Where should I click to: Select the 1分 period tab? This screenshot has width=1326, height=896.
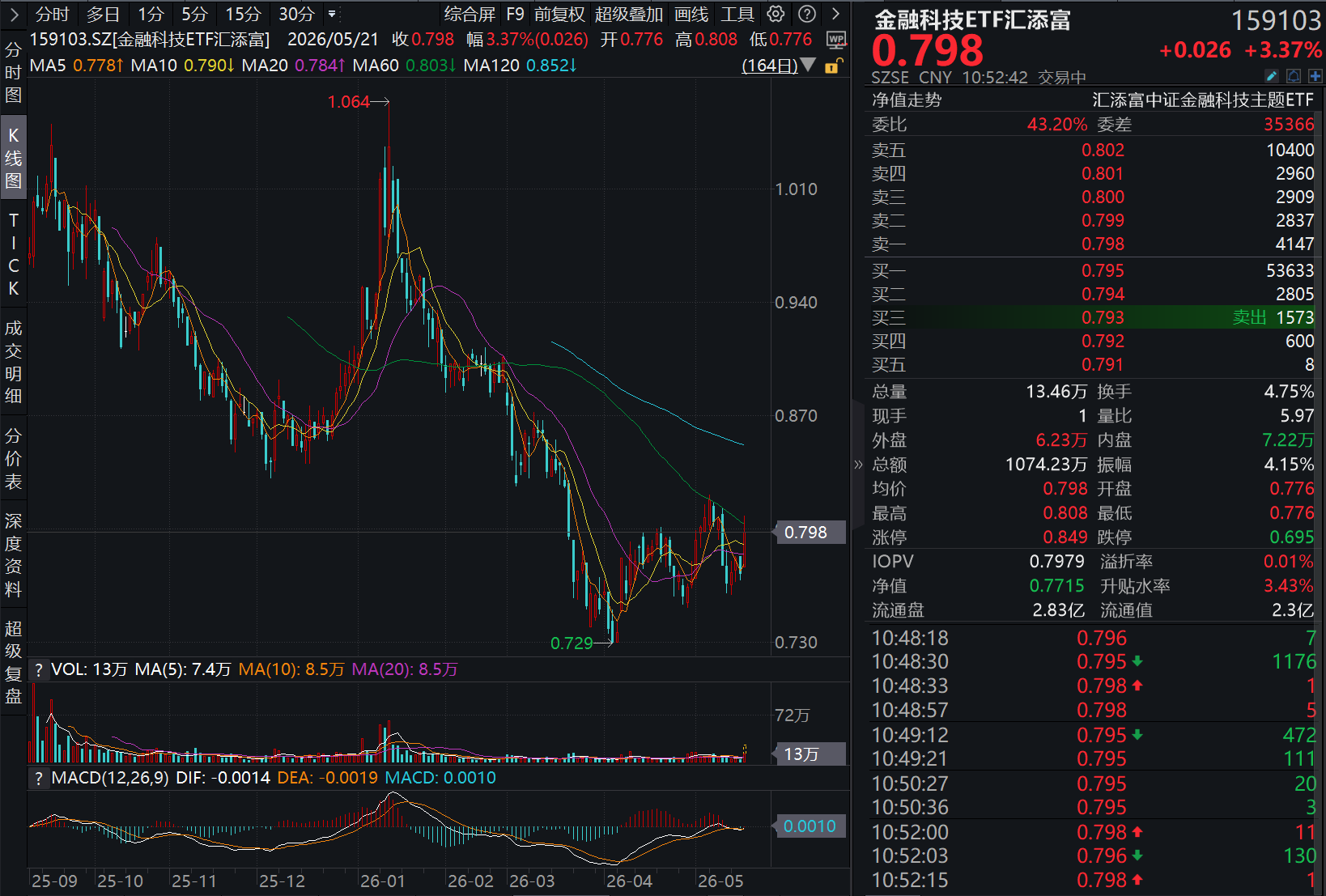(151, 14)
